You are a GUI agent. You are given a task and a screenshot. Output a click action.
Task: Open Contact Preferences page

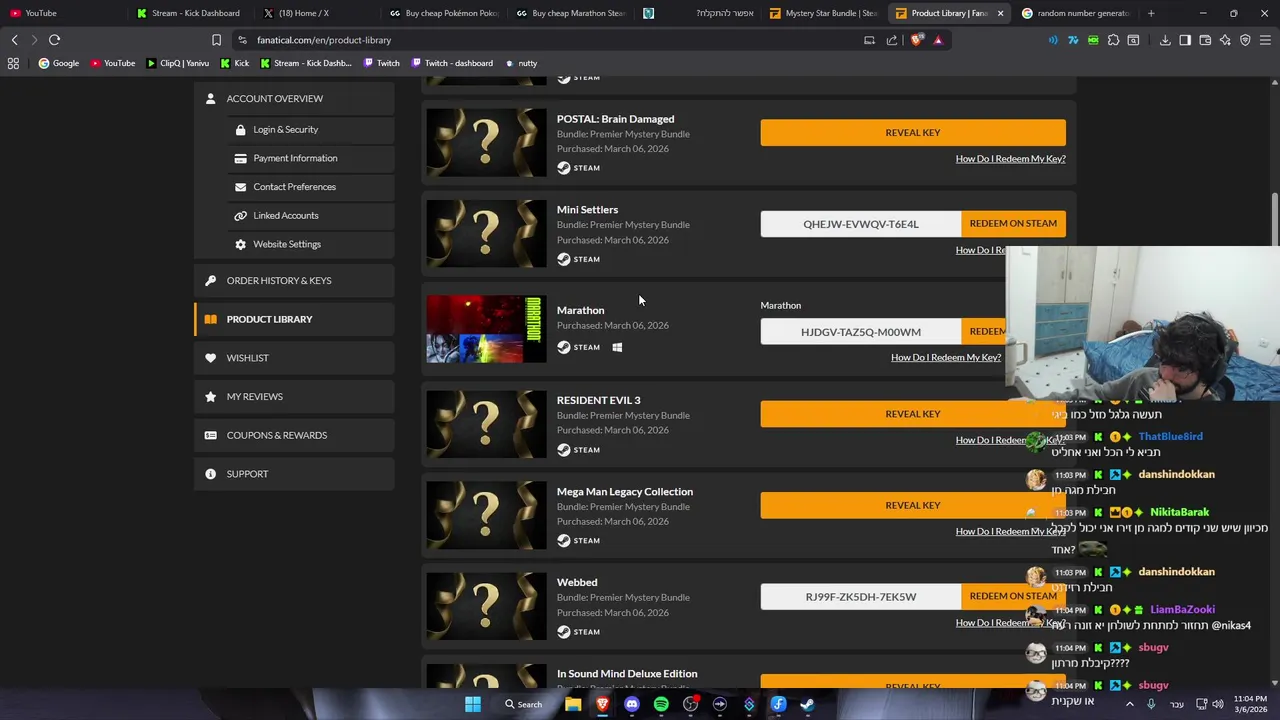[294, 187]
